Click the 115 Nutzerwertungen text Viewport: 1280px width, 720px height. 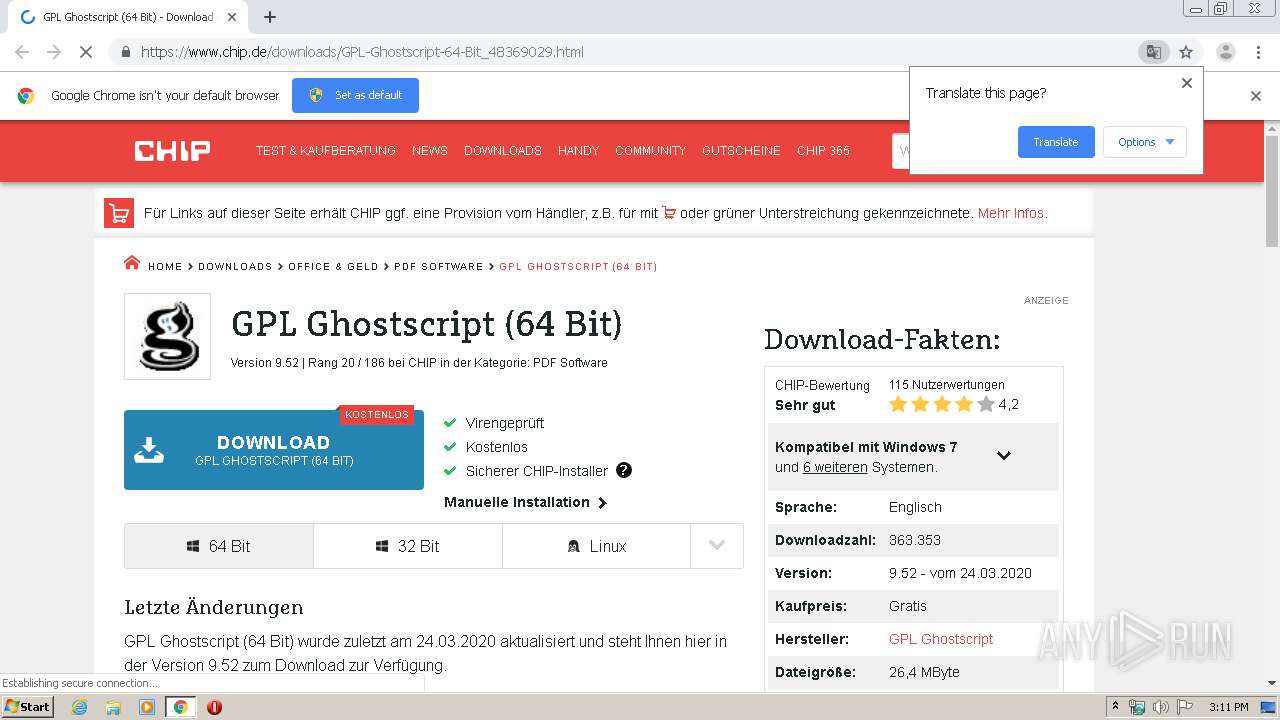coord(947,384)
